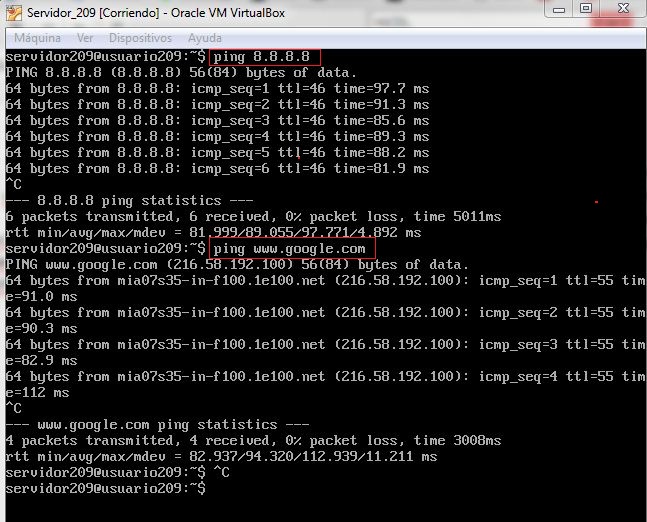Maximize the Servidor_209 VM window

tap(584, 9)
